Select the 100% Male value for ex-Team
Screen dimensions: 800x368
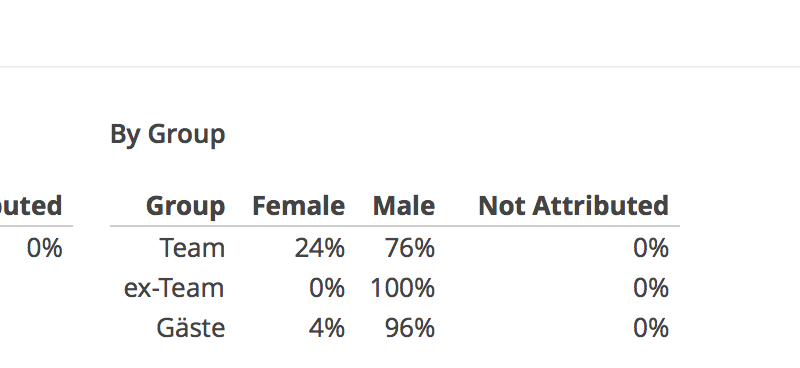pyautogui.click(x=403, y=288)
